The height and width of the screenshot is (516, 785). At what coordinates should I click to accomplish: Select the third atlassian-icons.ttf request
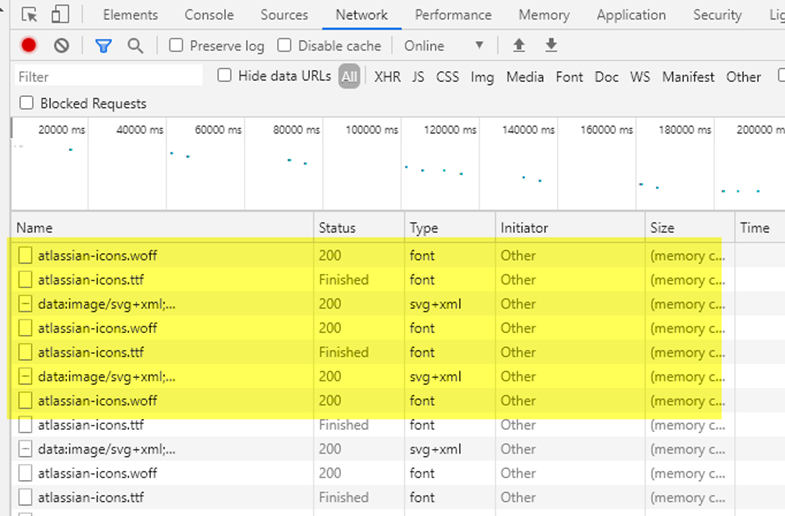[398, 425]
